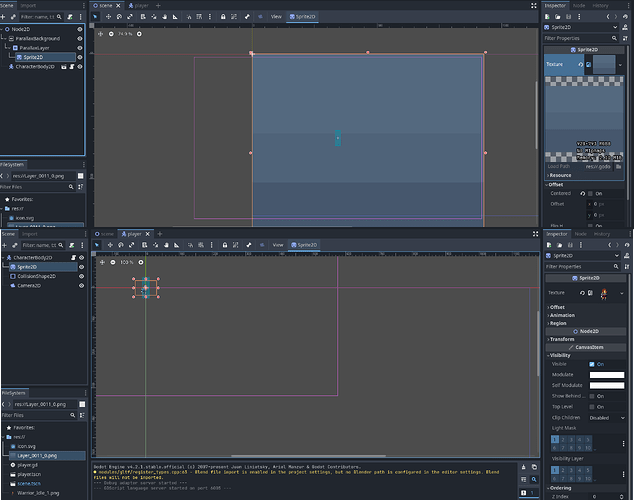Hide the Node2D root in the upper scene tree
This screenshot has height=500, width=634.
tap(80, 29)
